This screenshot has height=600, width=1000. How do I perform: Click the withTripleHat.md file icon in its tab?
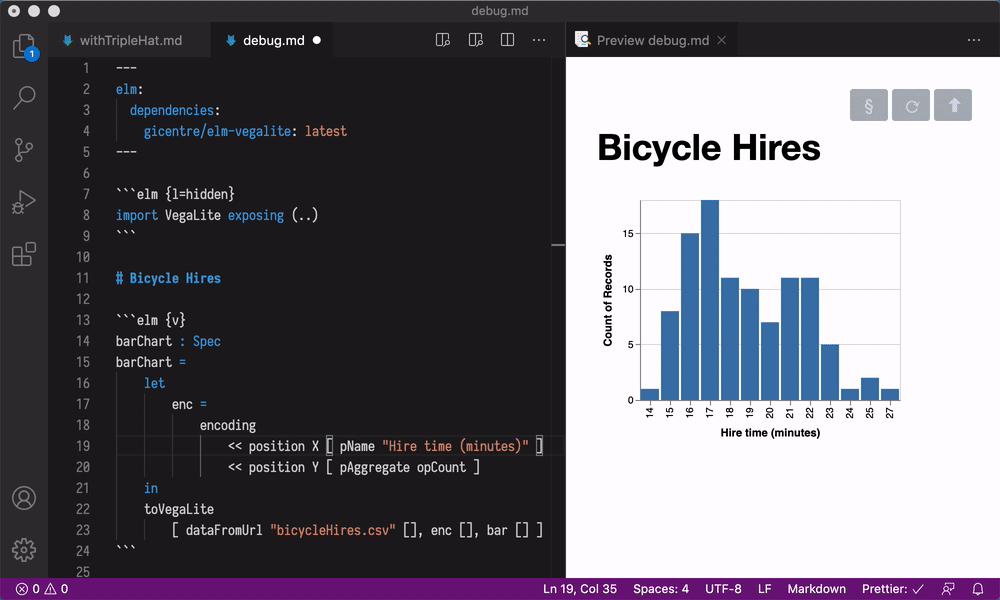(x=68, y=40)
